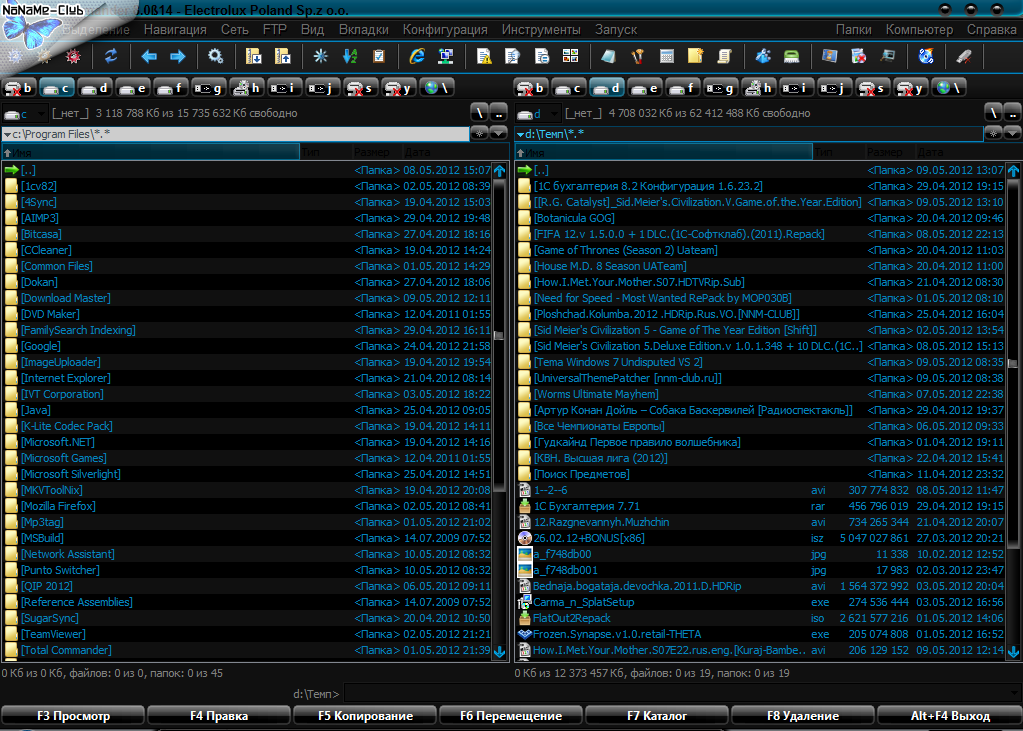Open settings via the gears toolbar icon

coord(215,56)
